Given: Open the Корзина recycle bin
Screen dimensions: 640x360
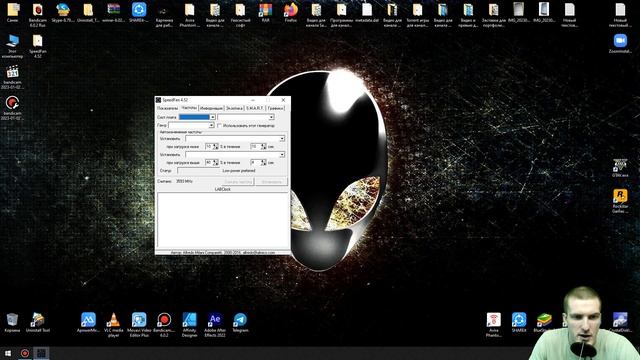Looking at the screenshot, I should (x=12, y=322).
